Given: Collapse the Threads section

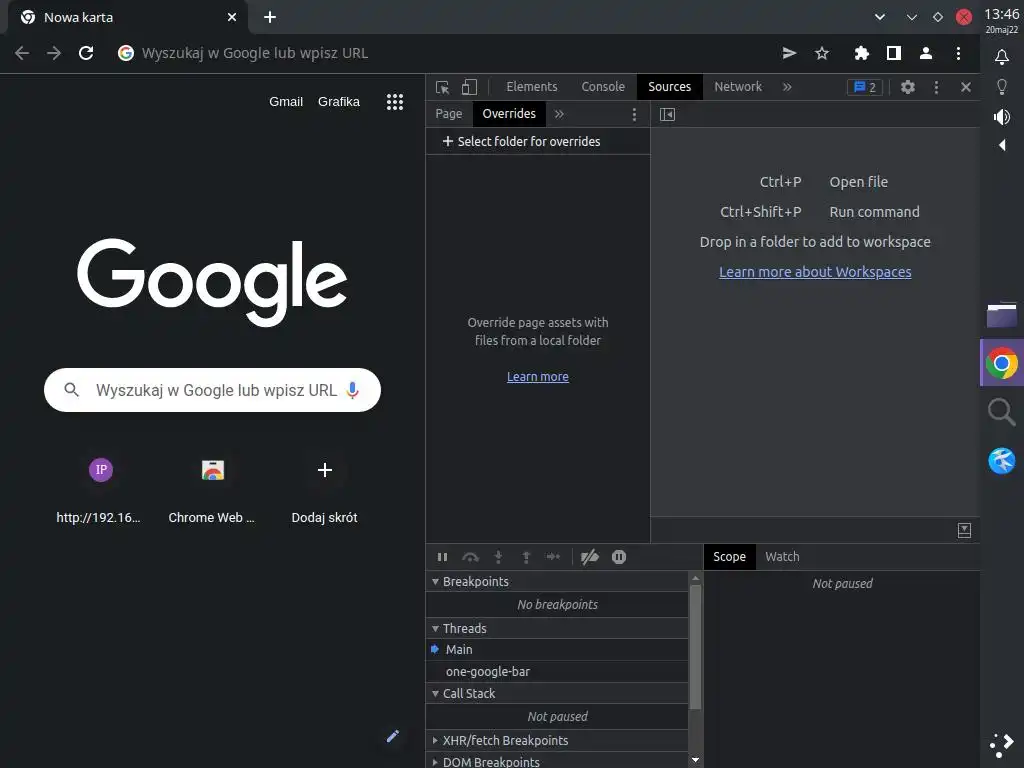Looking at the screenshot, I should click(557, 628).
